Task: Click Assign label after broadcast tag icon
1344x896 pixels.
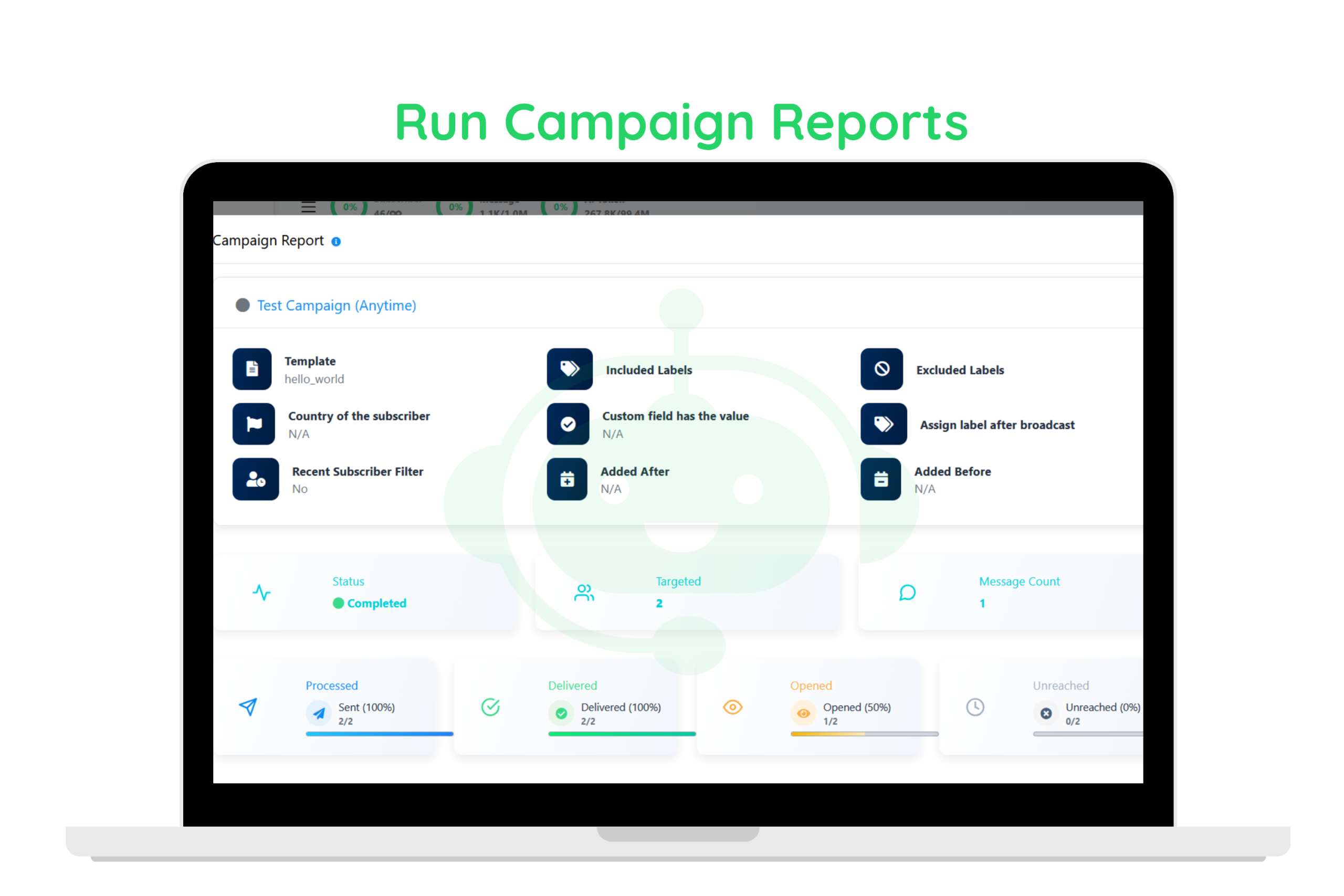Action: 883,424
